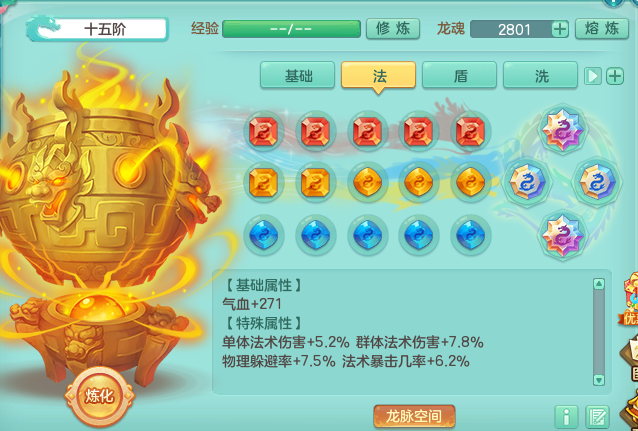
Task: Add a new scheme tab with plus
Action: (615, 76)
